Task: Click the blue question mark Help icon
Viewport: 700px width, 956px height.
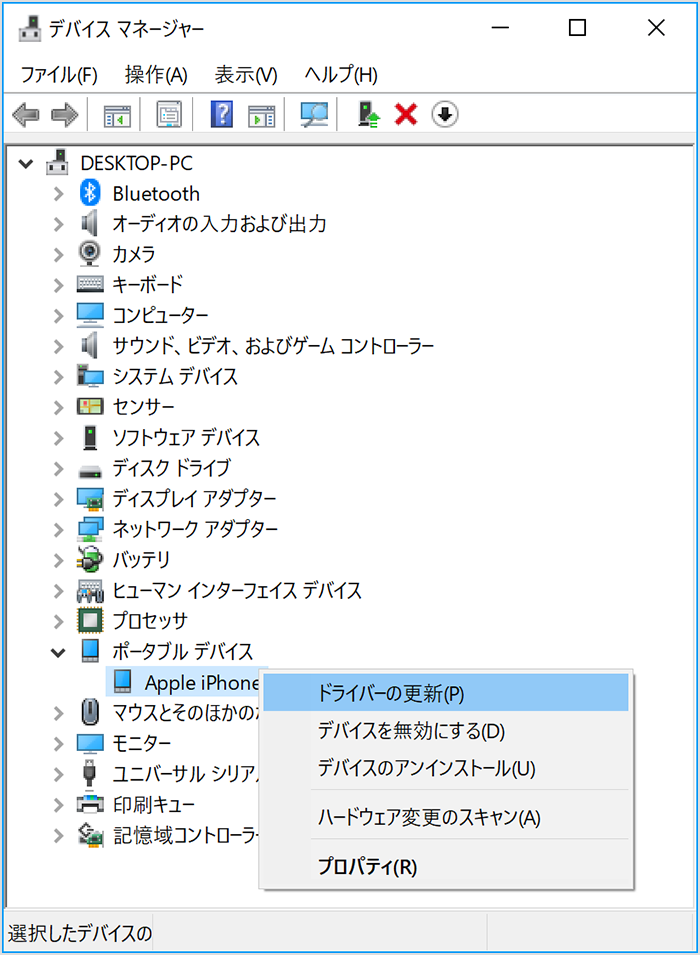Action: tap(221, 115)
